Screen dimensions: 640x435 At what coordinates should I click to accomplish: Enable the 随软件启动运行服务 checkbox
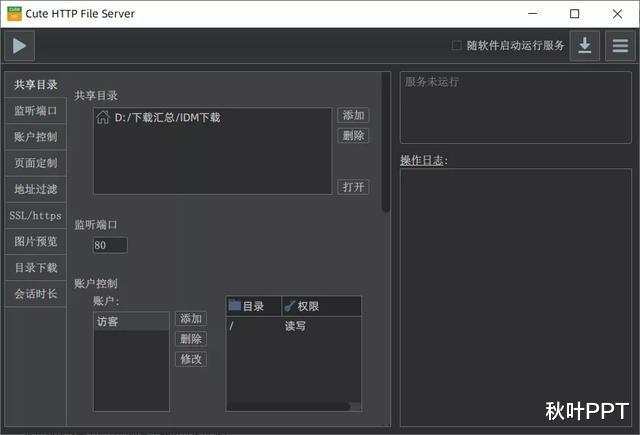coord(456,45)
